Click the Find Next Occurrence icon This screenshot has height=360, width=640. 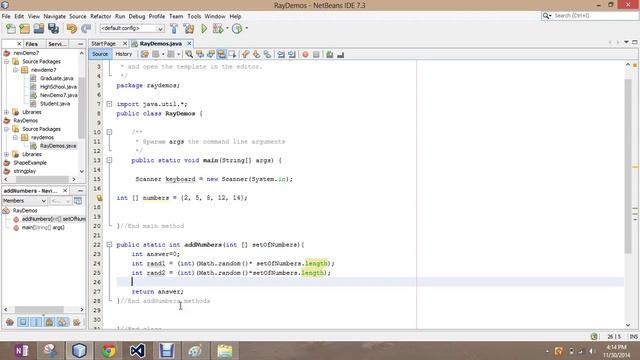pyautogui.click(x=211, y=54)
